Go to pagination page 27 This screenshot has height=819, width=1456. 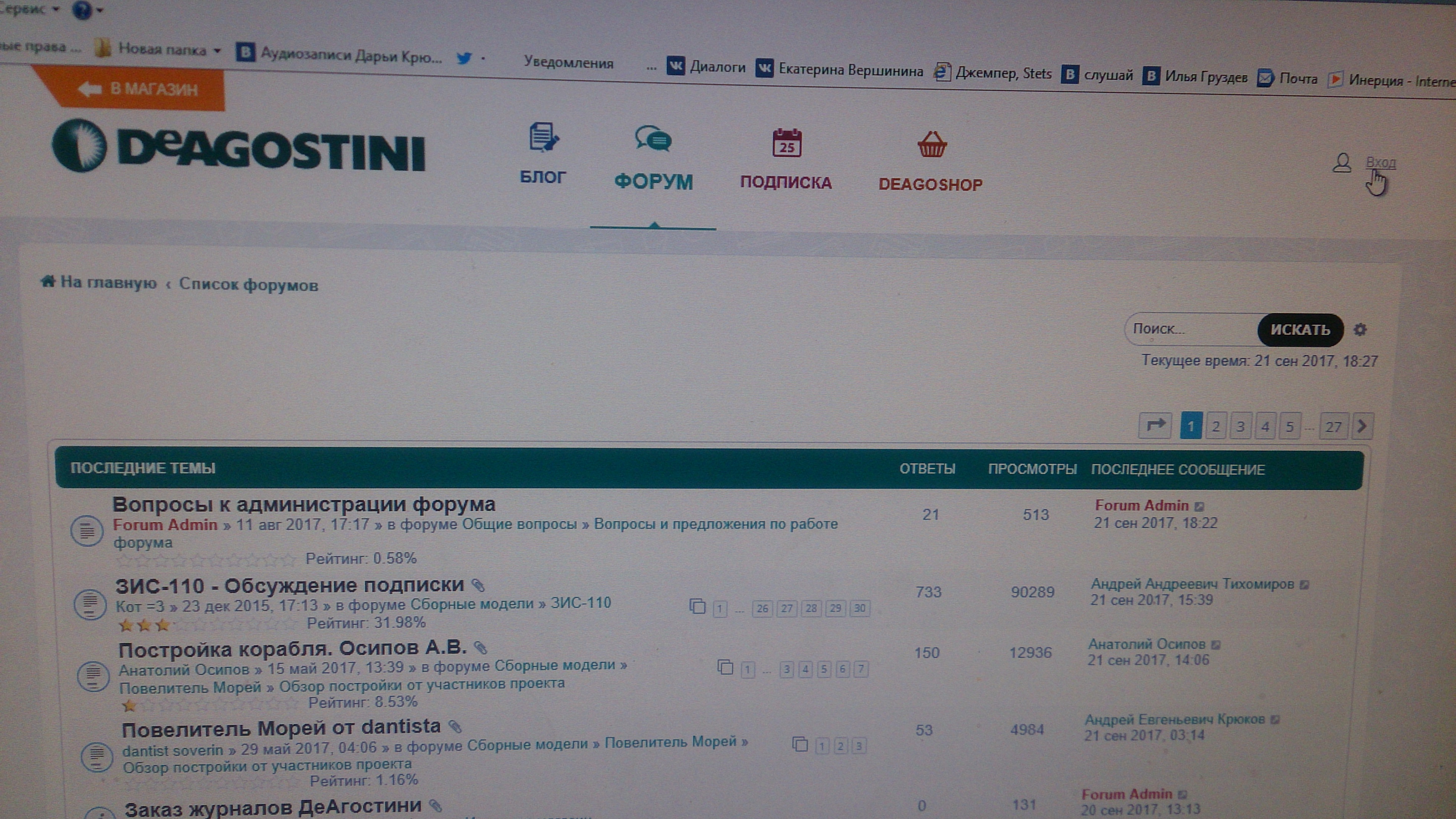click(x=1333, y=427)
